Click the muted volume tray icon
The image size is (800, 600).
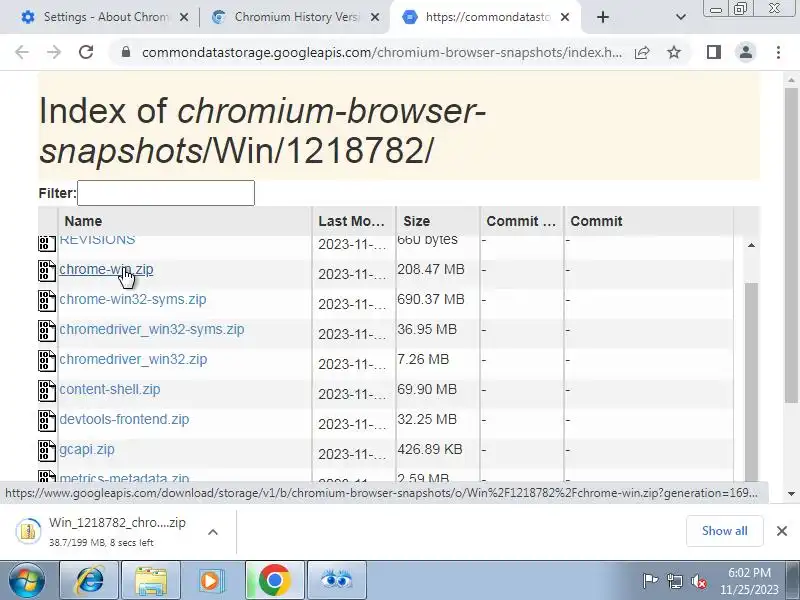698,581
